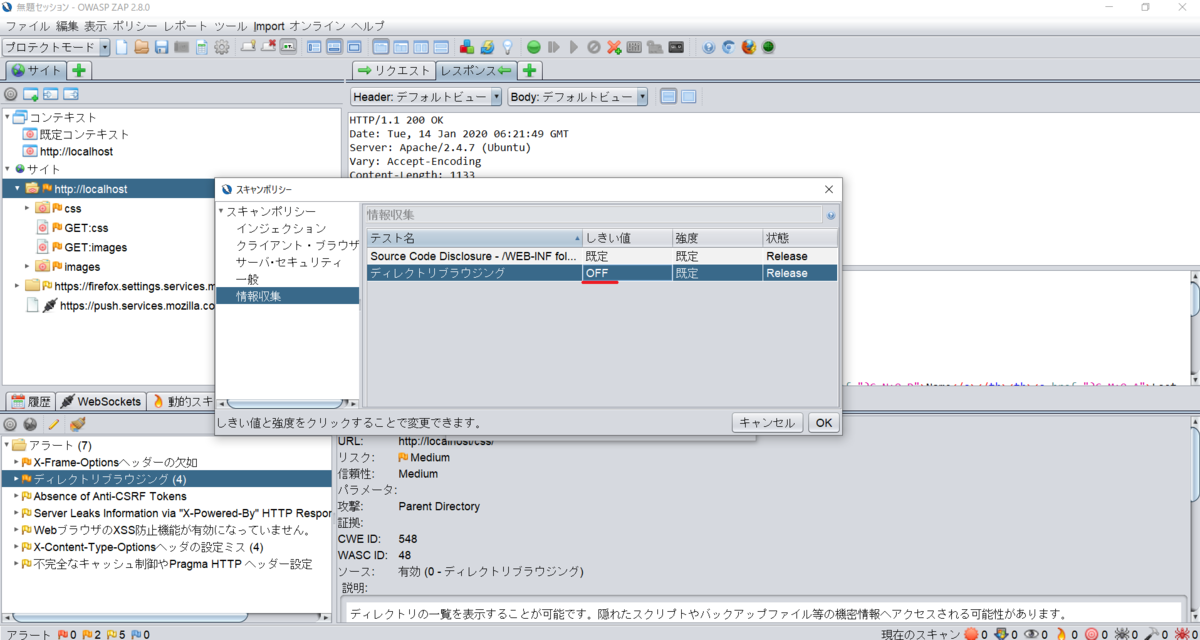Click the blue help icon in scan policy dialog
Screen dimensions: 1200x640
[x=830, y=215]
